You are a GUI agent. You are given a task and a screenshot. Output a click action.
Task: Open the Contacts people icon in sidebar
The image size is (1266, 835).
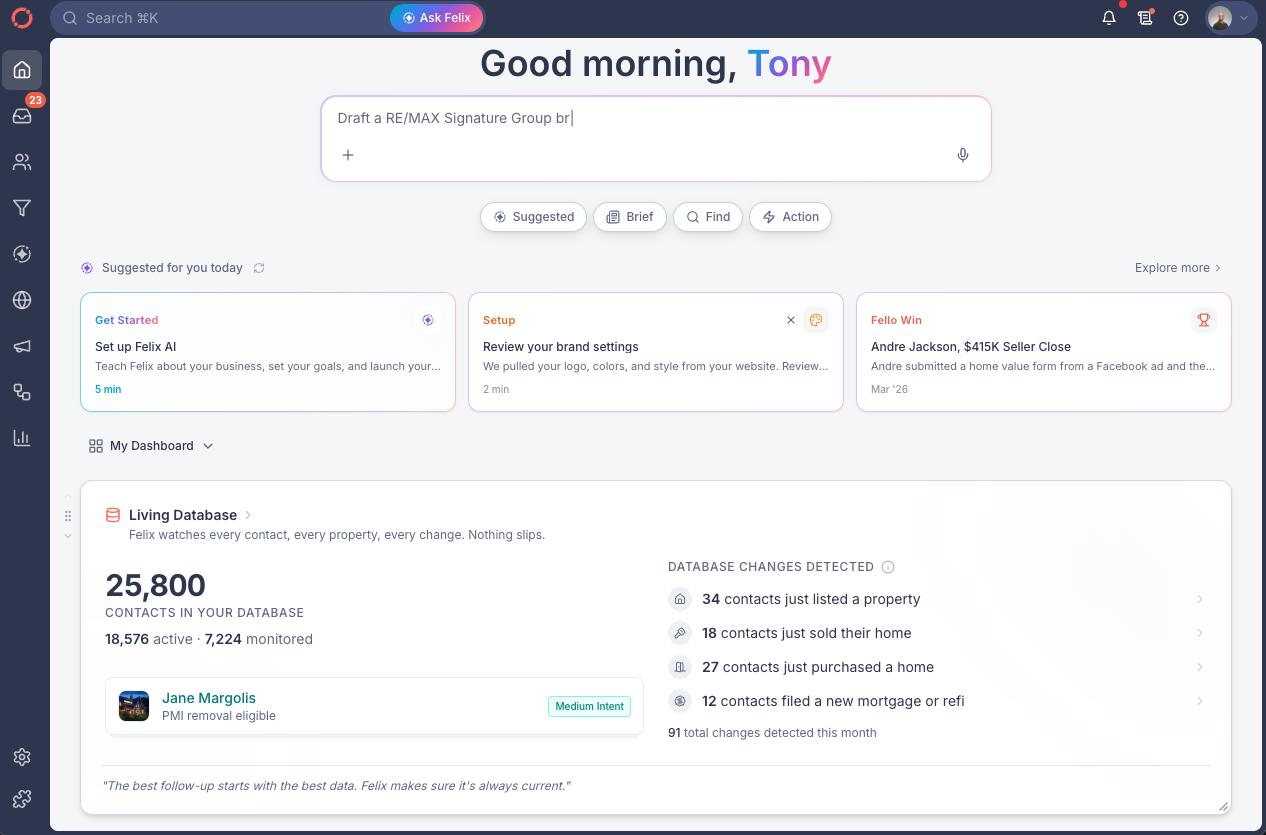tap(22, 162)
